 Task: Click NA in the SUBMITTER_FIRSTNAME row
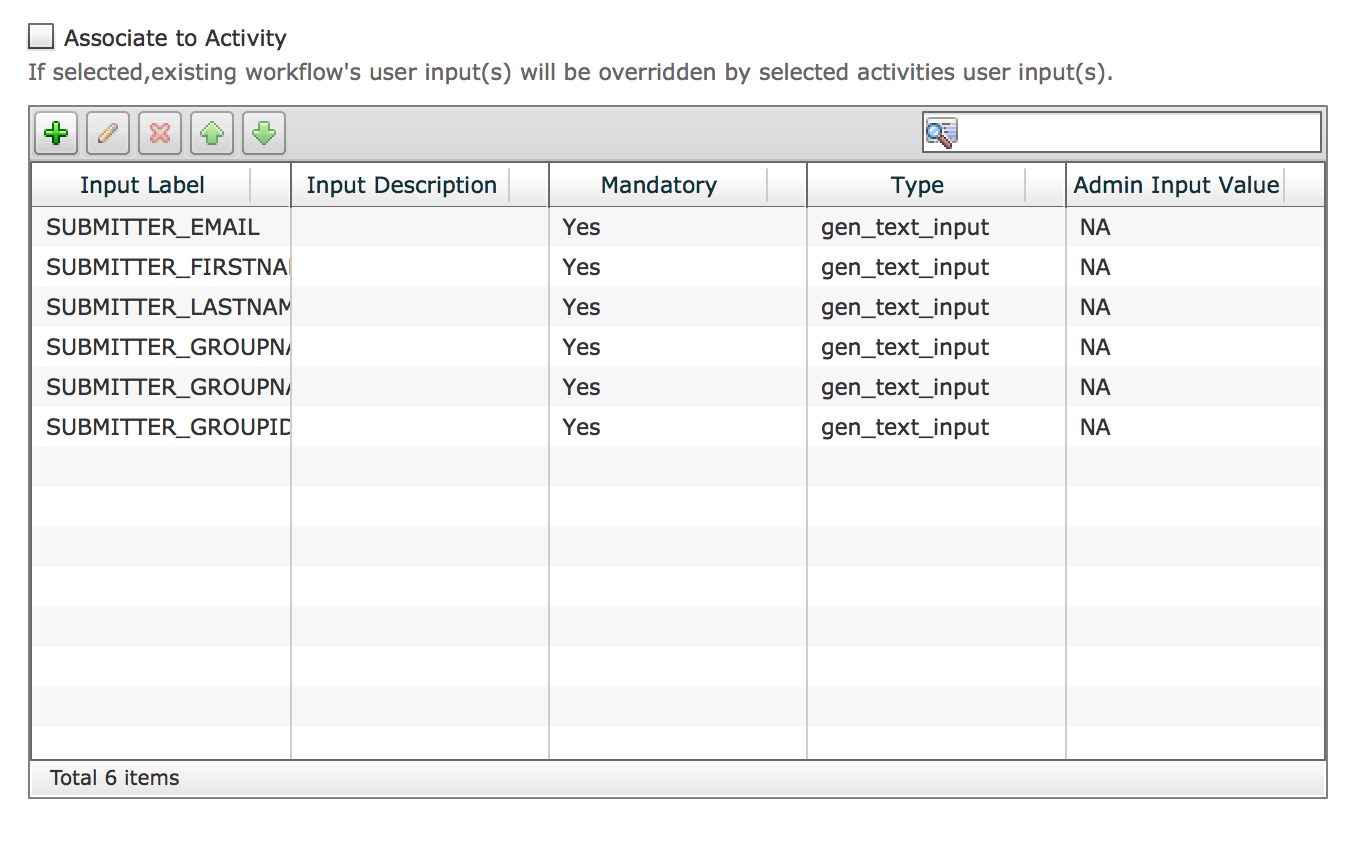coord(1095,267)
